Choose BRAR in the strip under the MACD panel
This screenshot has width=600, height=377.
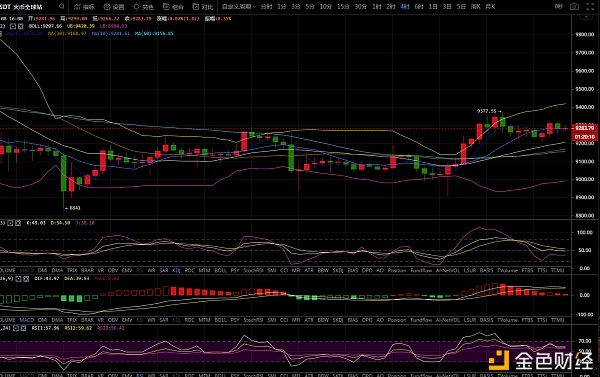[x=87, y=320]
